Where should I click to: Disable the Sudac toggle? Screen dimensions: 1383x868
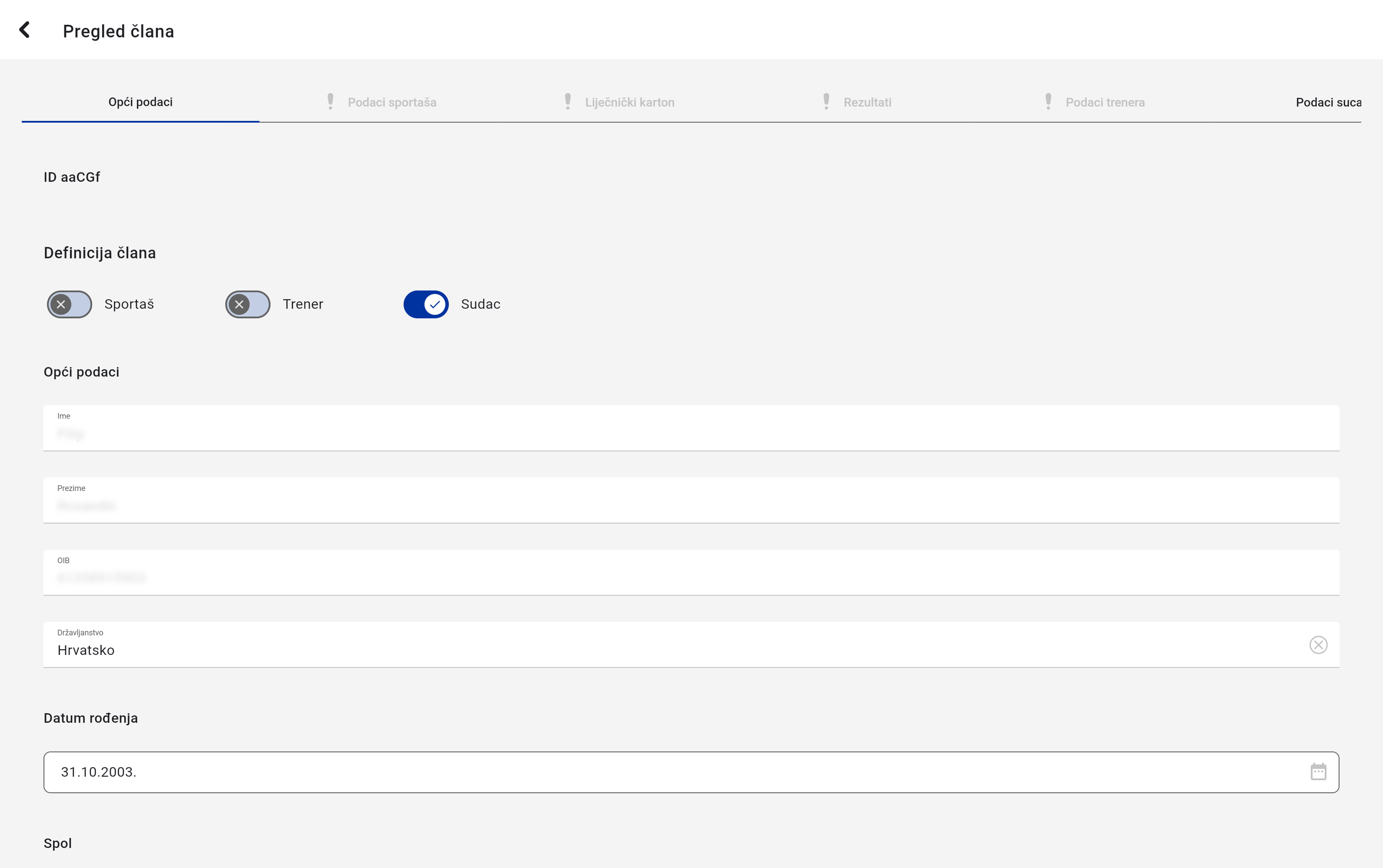click(425, 304)
